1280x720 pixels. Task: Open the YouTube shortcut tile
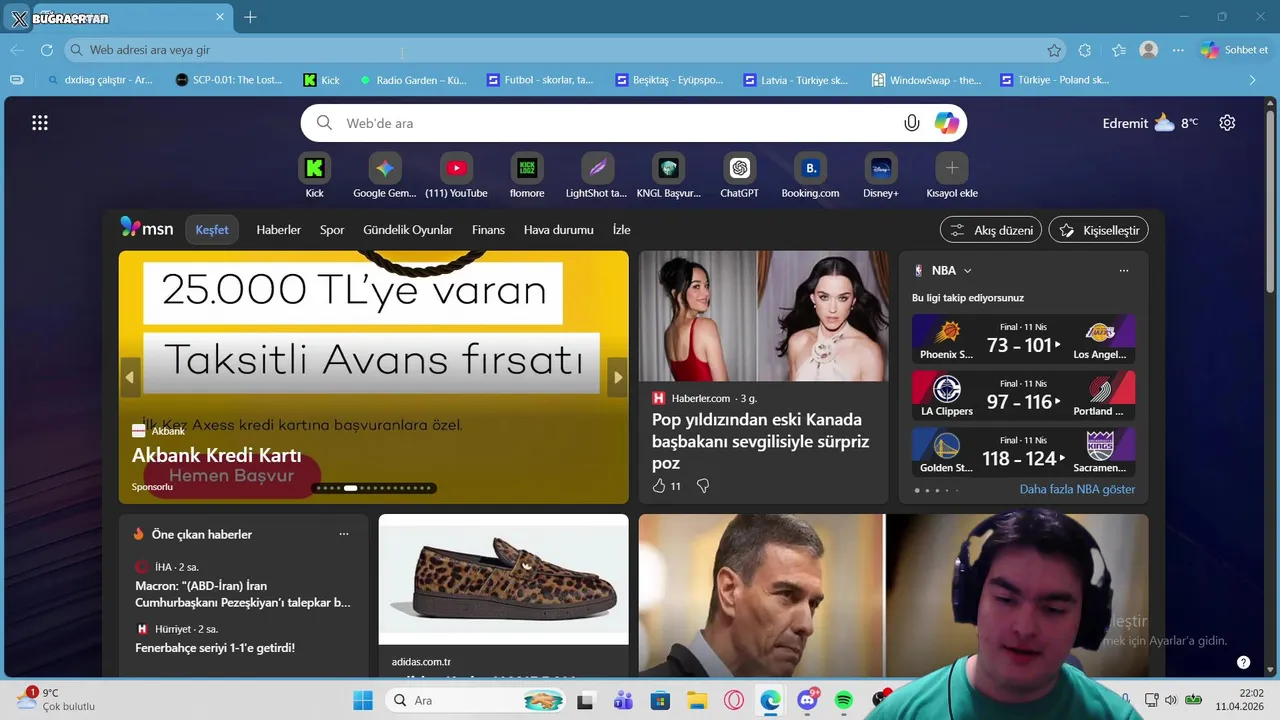(456, 168)
